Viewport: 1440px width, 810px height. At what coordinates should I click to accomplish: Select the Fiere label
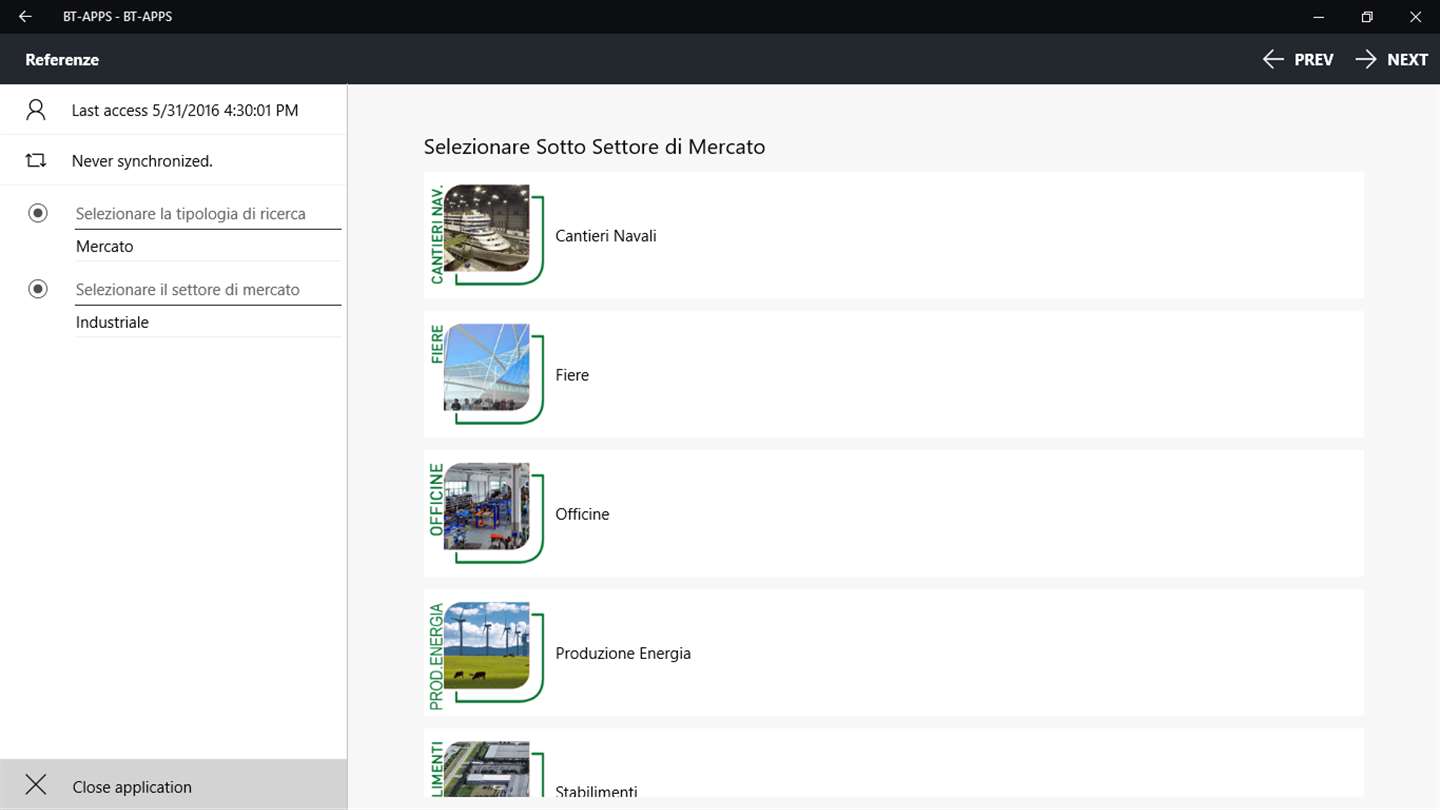(x=572, y=375)
